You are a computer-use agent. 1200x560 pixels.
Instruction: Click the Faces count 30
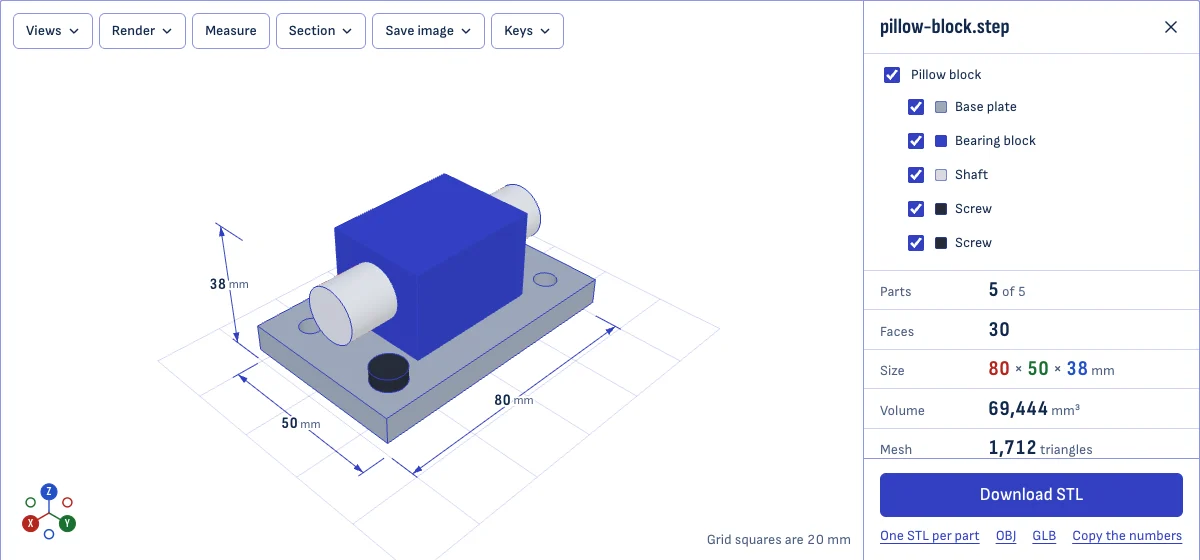(x=999, y=330)
